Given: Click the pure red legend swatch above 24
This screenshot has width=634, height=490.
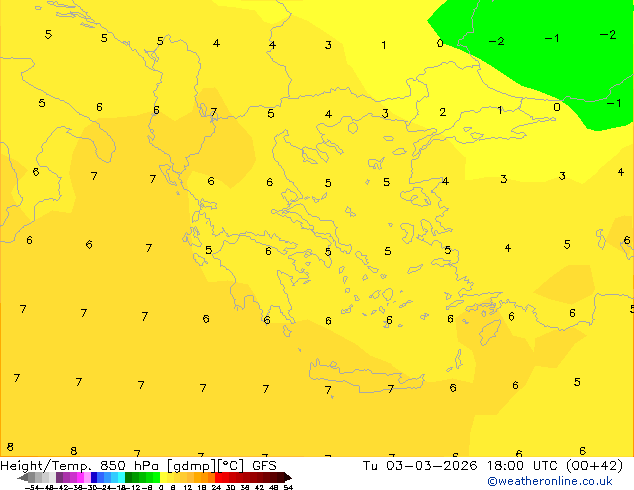Looking at the screenshot, I should point(218,477).
